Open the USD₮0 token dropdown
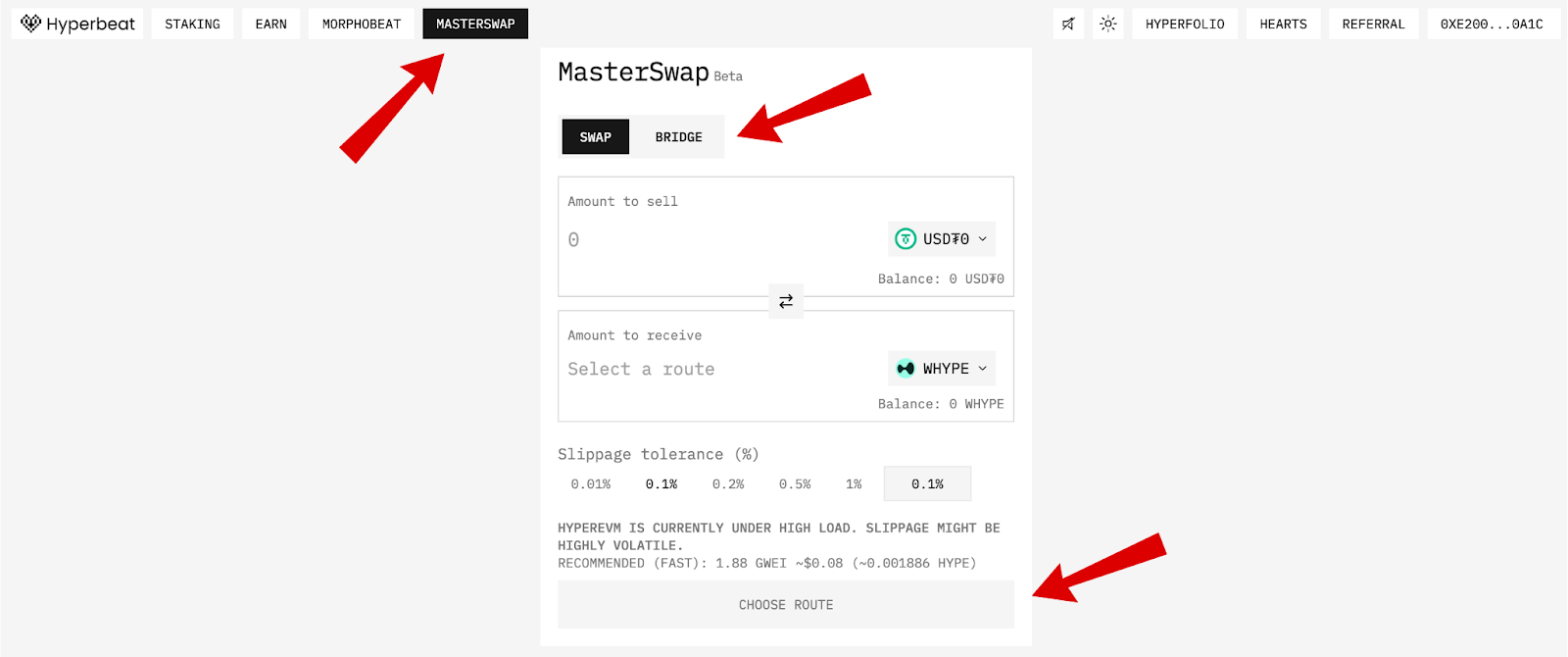The image size is (1568, 657). pyautogui.click(x=942, y=238)
